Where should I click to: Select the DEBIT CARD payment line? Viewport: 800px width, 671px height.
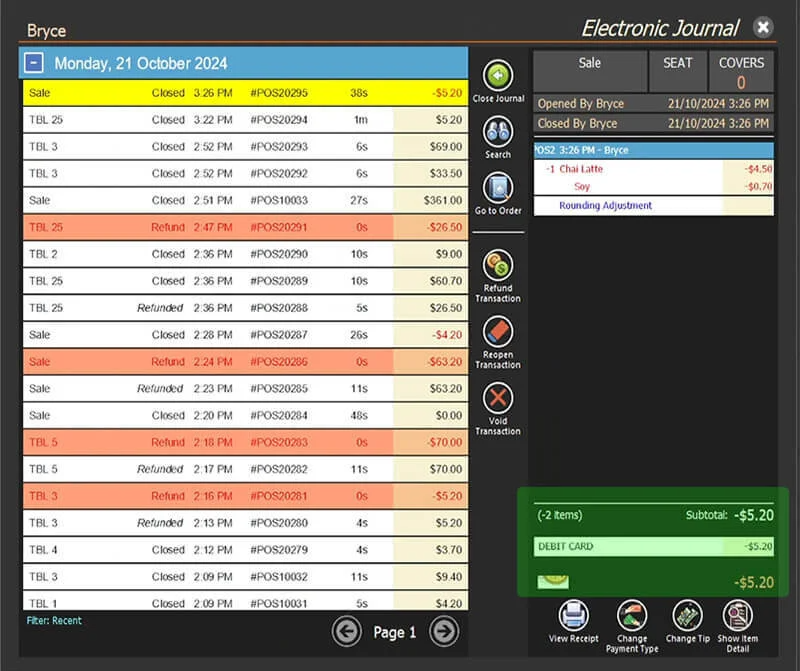654,546
